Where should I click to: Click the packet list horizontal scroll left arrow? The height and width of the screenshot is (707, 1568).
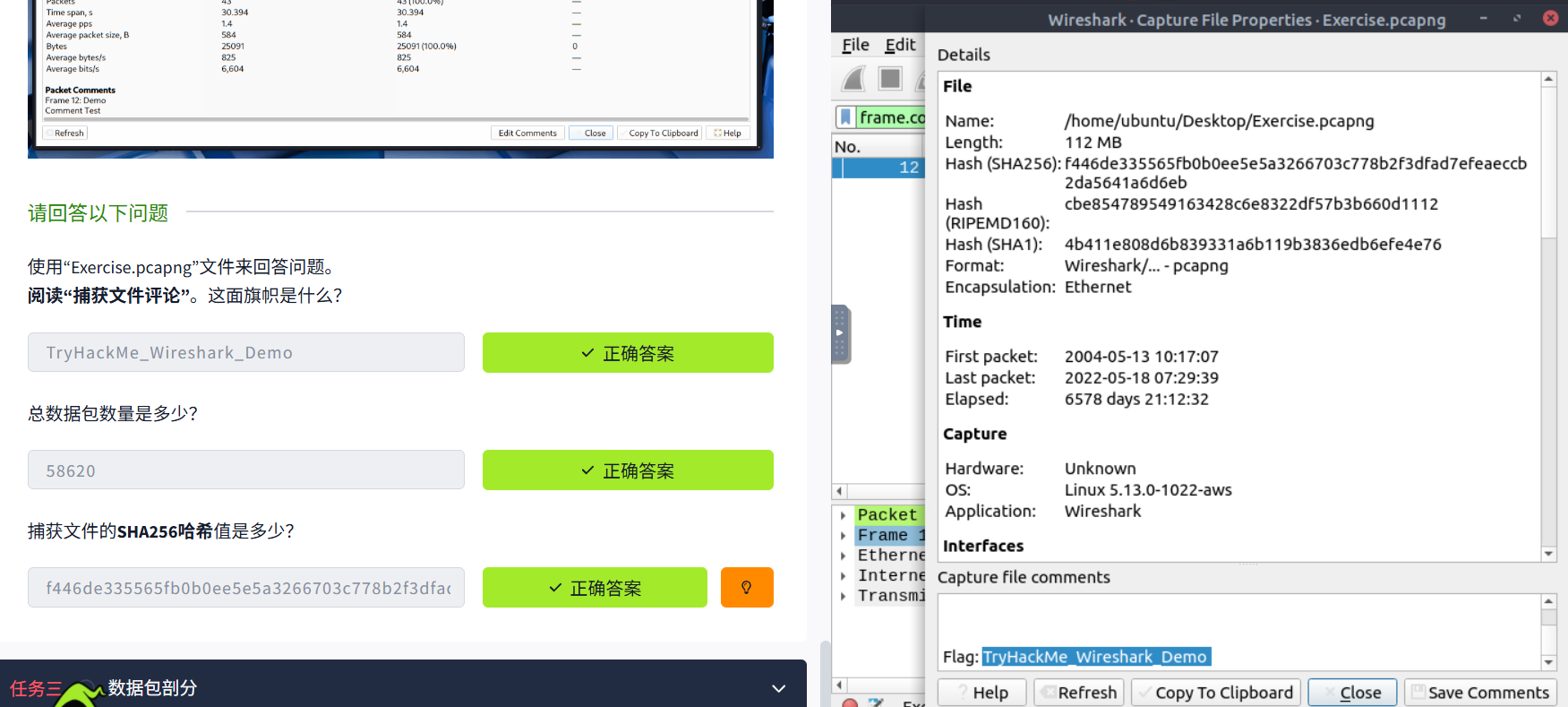click(x=839, y=491)
